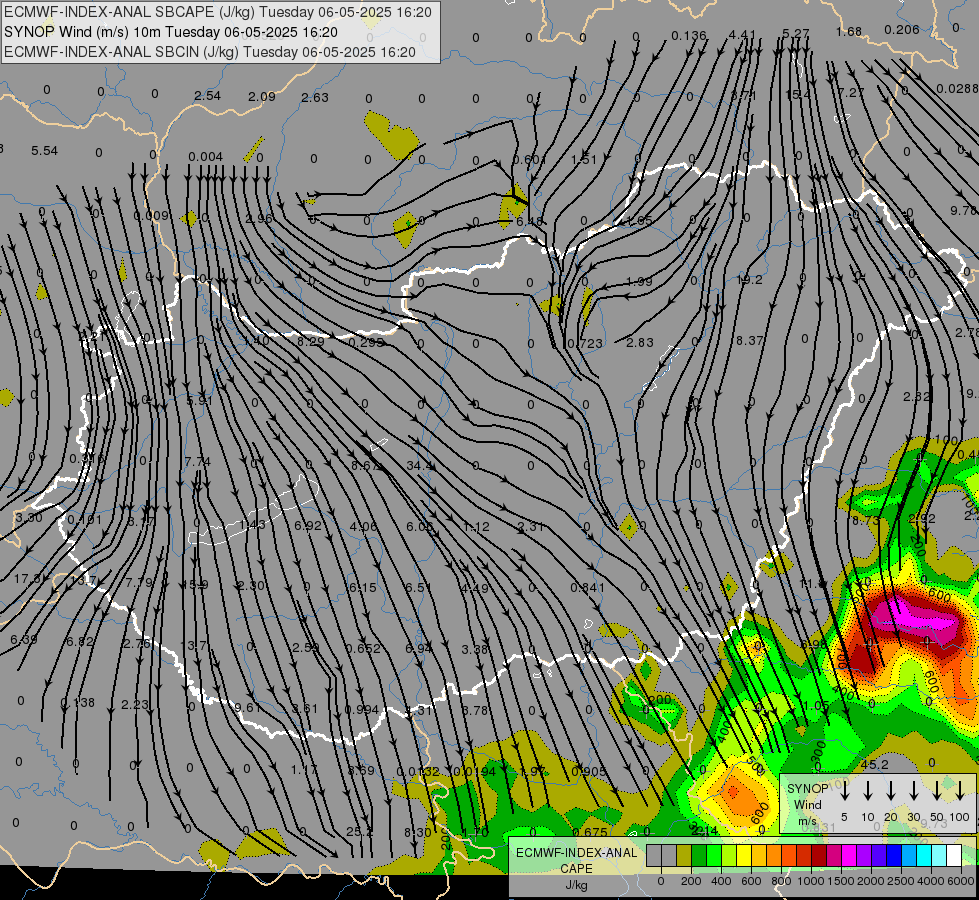Screen dimensions: 979x900
Task: Click the yellow CAPE legend swatch
Action: tap(744, 855)
